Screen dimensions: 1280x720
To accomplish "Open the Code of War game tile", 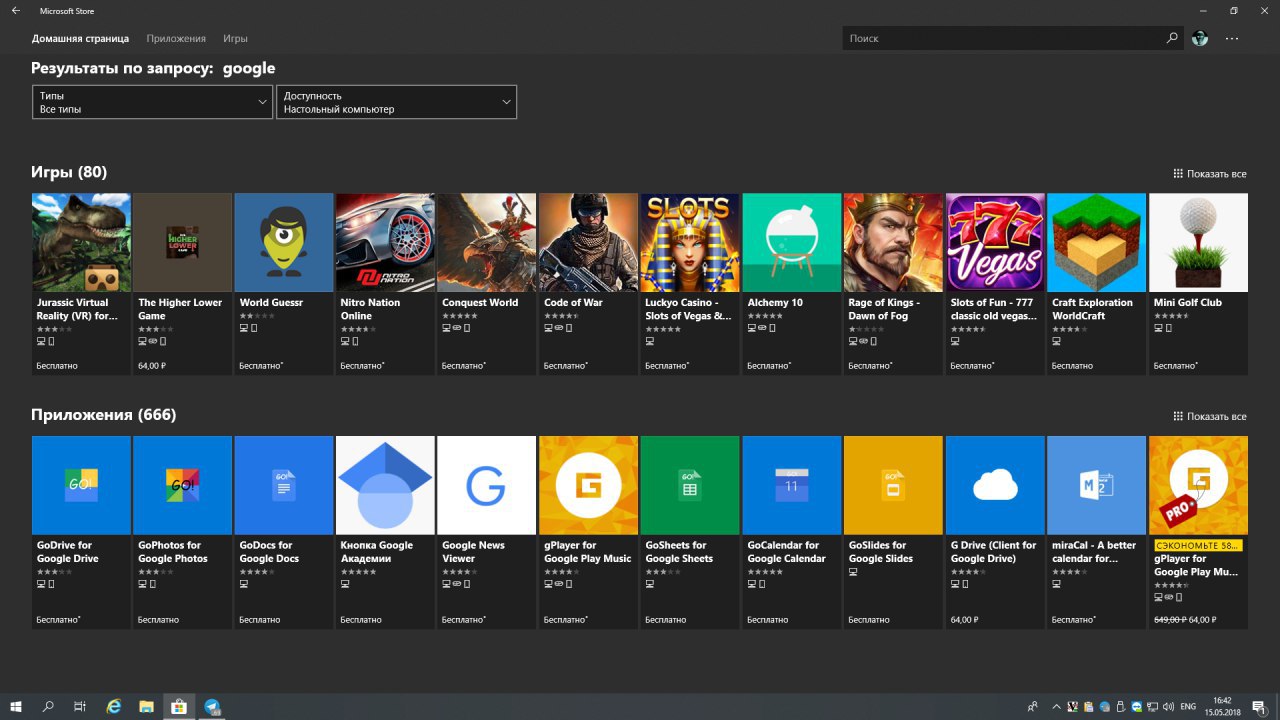I will (x=589, y=284).
